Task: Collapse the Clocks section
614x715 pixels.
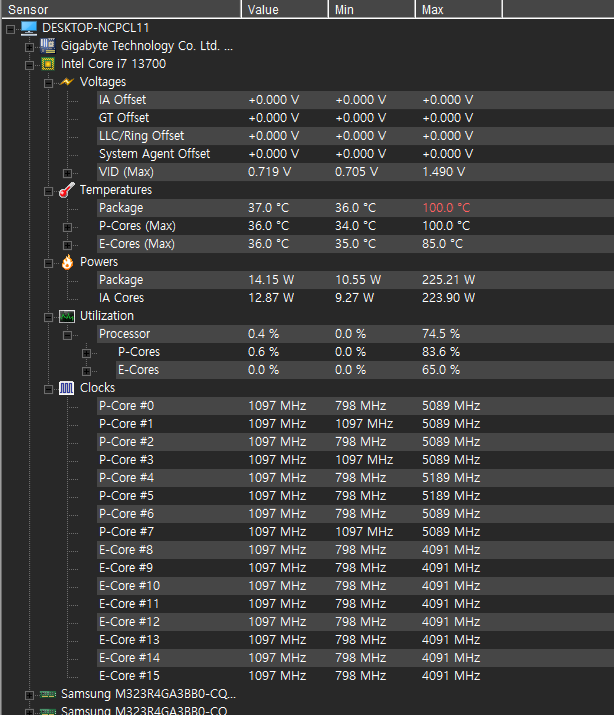Action: coord(48,389)
